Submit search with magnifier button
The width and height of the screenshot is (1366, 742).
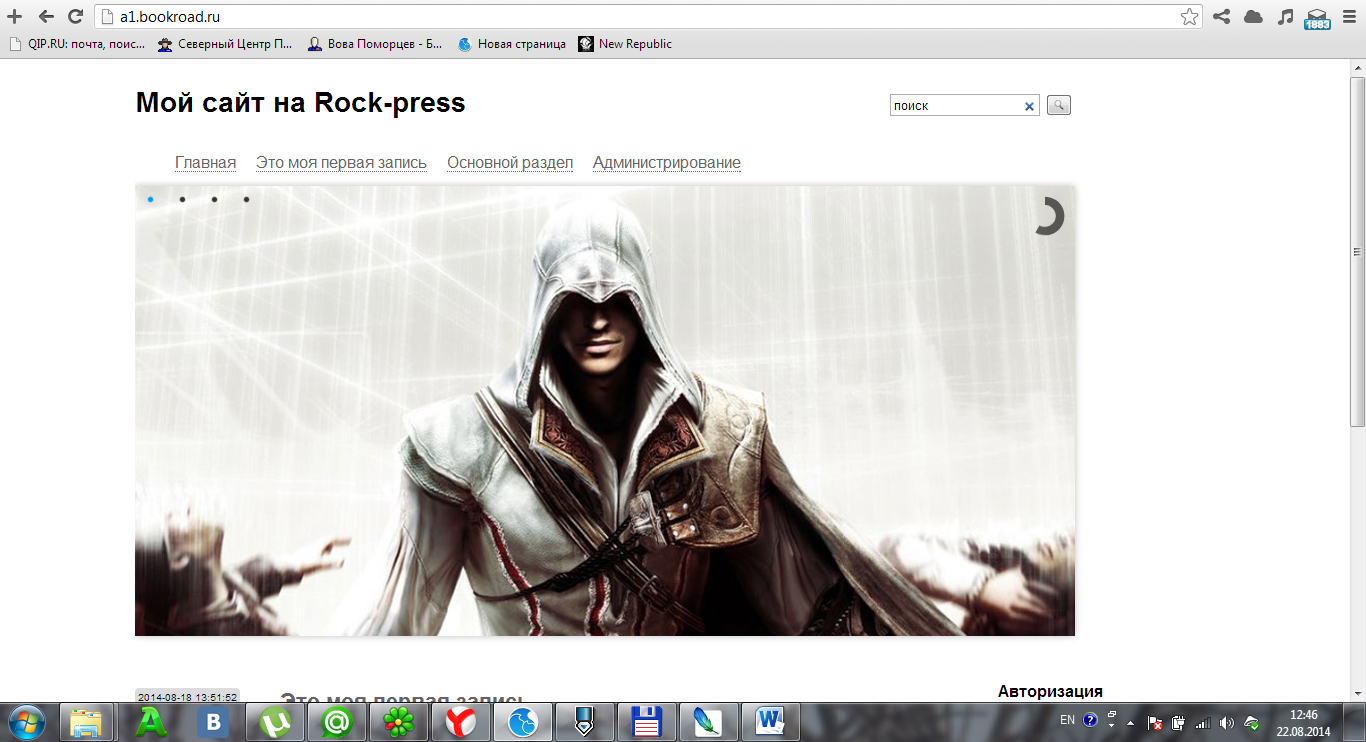(x=1059, y=105)
